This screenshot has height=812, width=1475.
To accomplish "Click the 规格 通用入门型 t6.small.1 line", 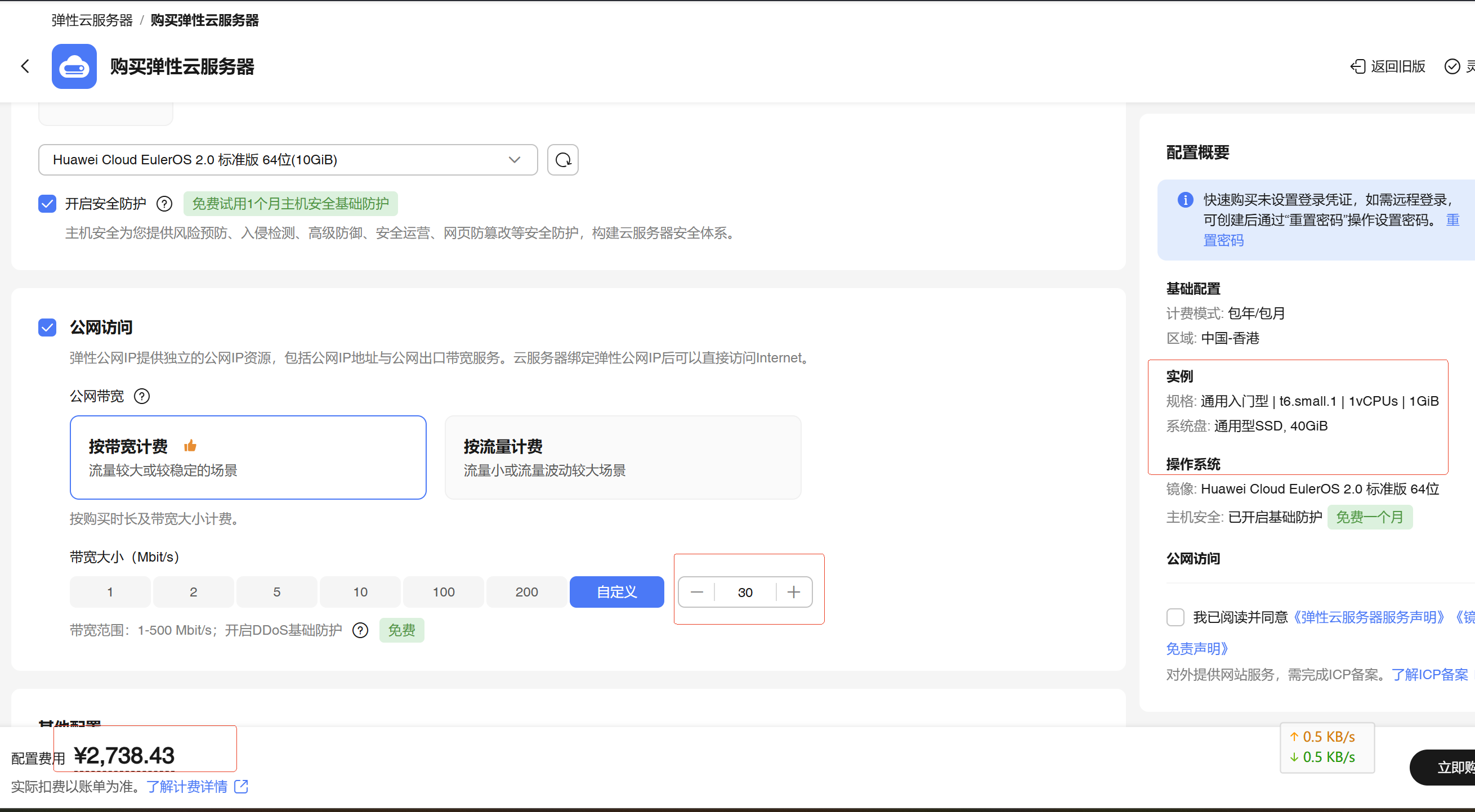I will [x=1302, y=401].
